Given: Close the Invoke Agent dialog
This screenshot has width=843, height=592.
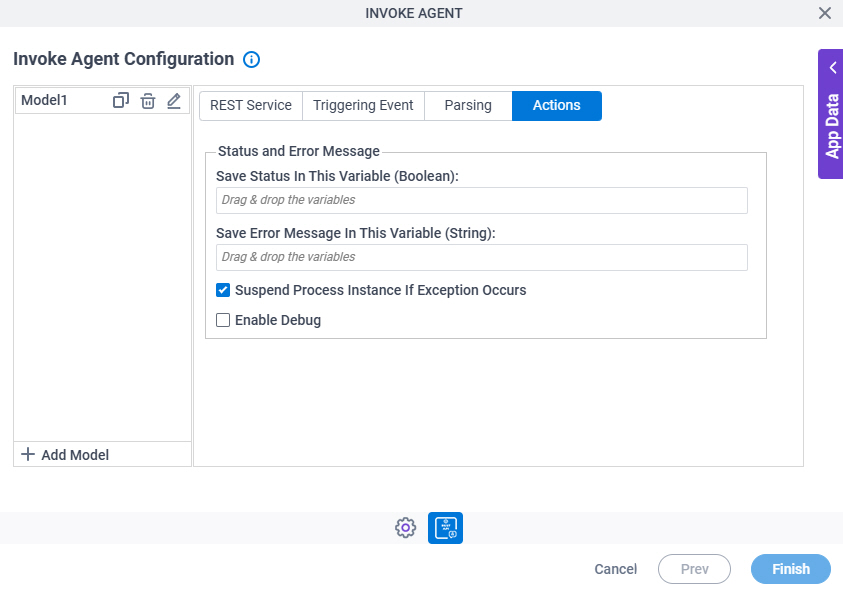Looking at the screenshot, I should [824, 13].
